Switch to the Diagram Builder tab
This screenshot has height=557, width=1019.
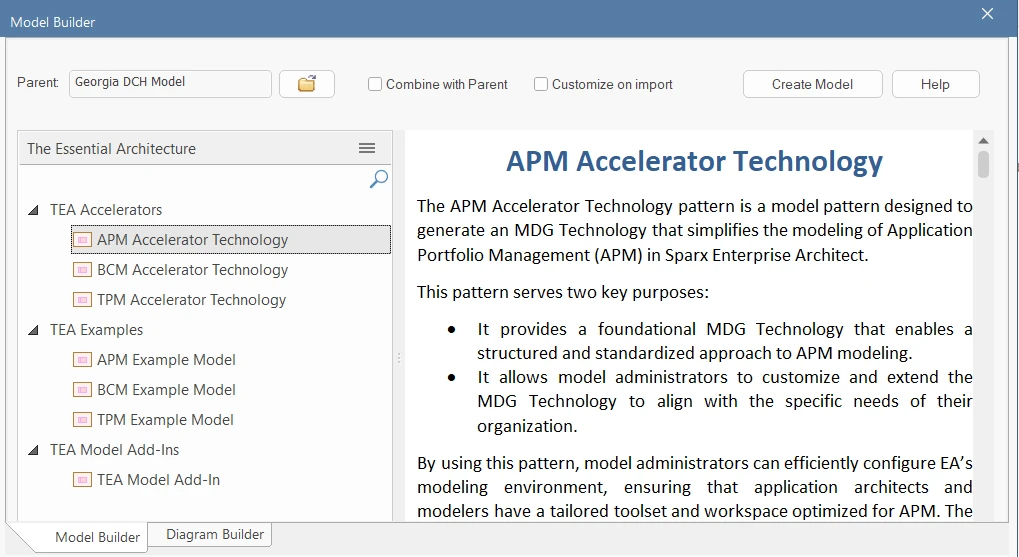point(215,534)
